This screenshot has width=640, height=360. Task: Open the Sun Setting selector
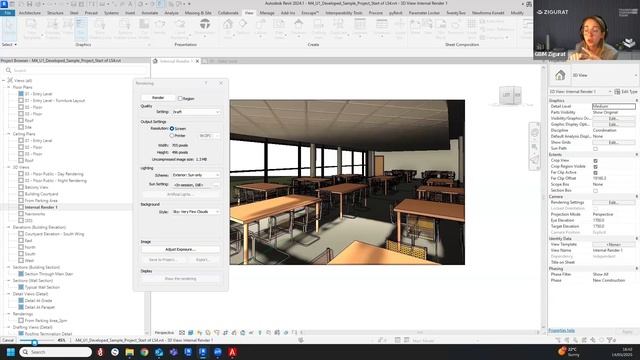(x=196, y=185)
